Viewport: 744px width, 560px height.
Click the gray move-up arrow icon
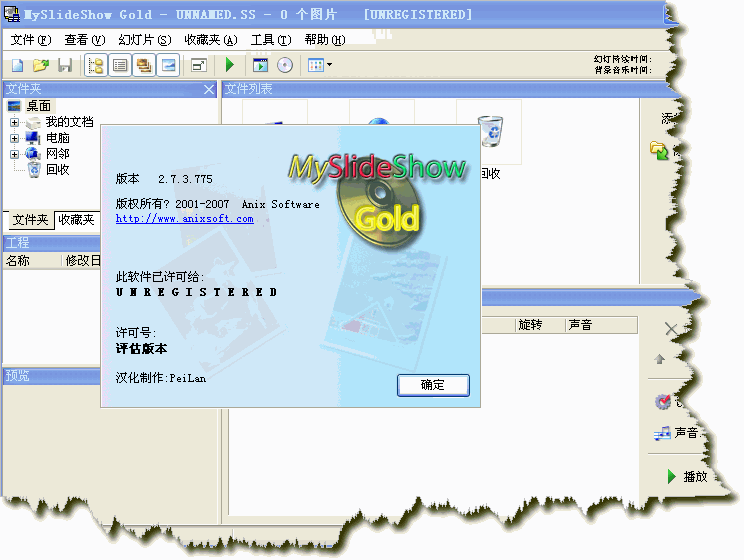click(x=660, y=359)
